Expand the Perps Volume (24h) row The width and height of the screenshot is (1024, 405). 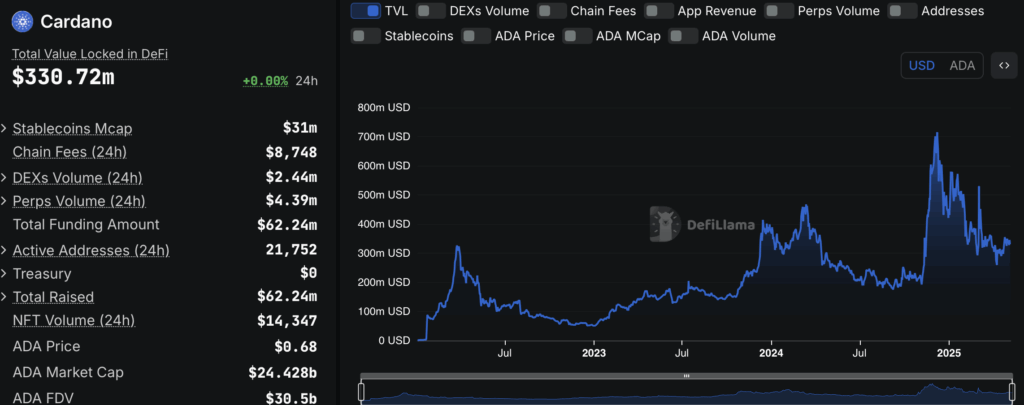click(4, 201)
